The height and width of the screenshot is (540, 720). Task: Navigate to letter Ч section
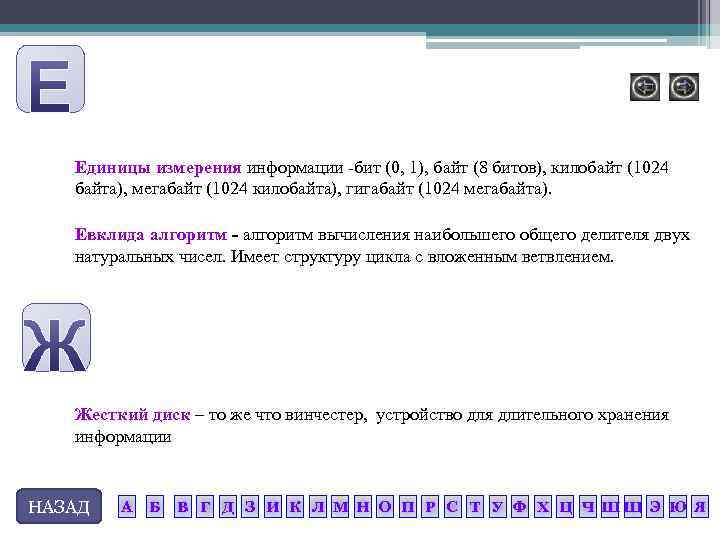pyautogui.click(x=588, y=506)
